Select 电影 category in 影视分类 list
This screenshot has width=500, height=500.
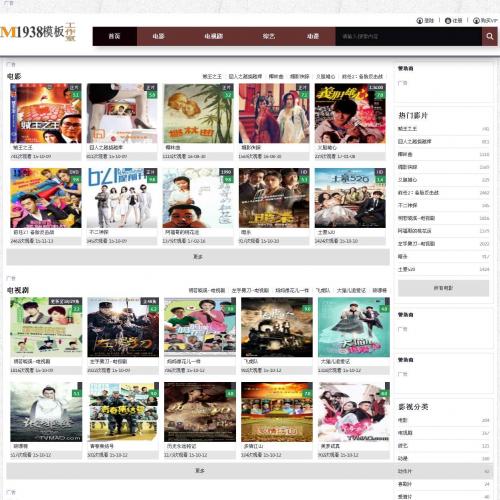pos(403,420)
